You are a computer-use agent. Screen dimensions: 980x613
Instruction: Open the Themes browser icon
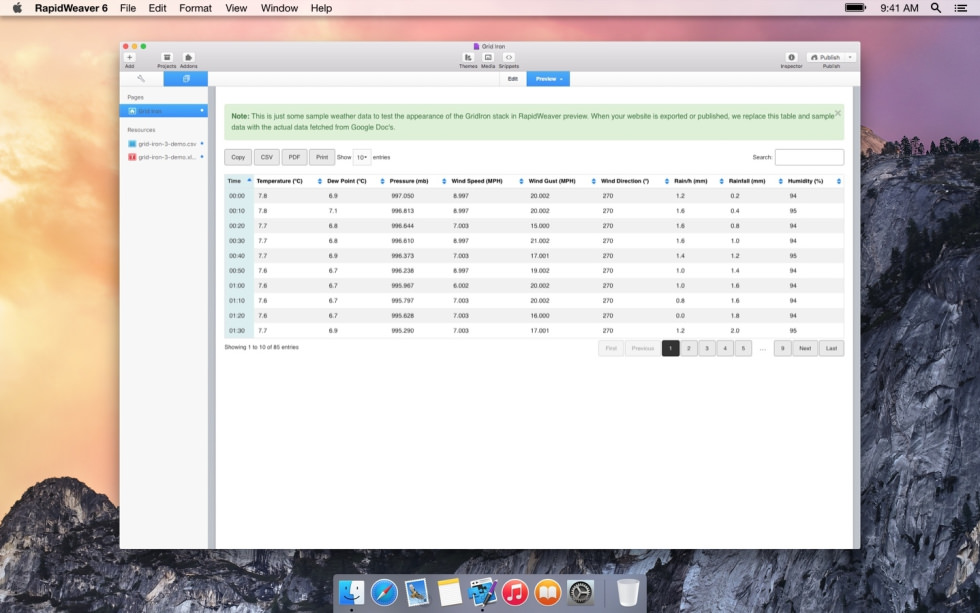(468, 57)
